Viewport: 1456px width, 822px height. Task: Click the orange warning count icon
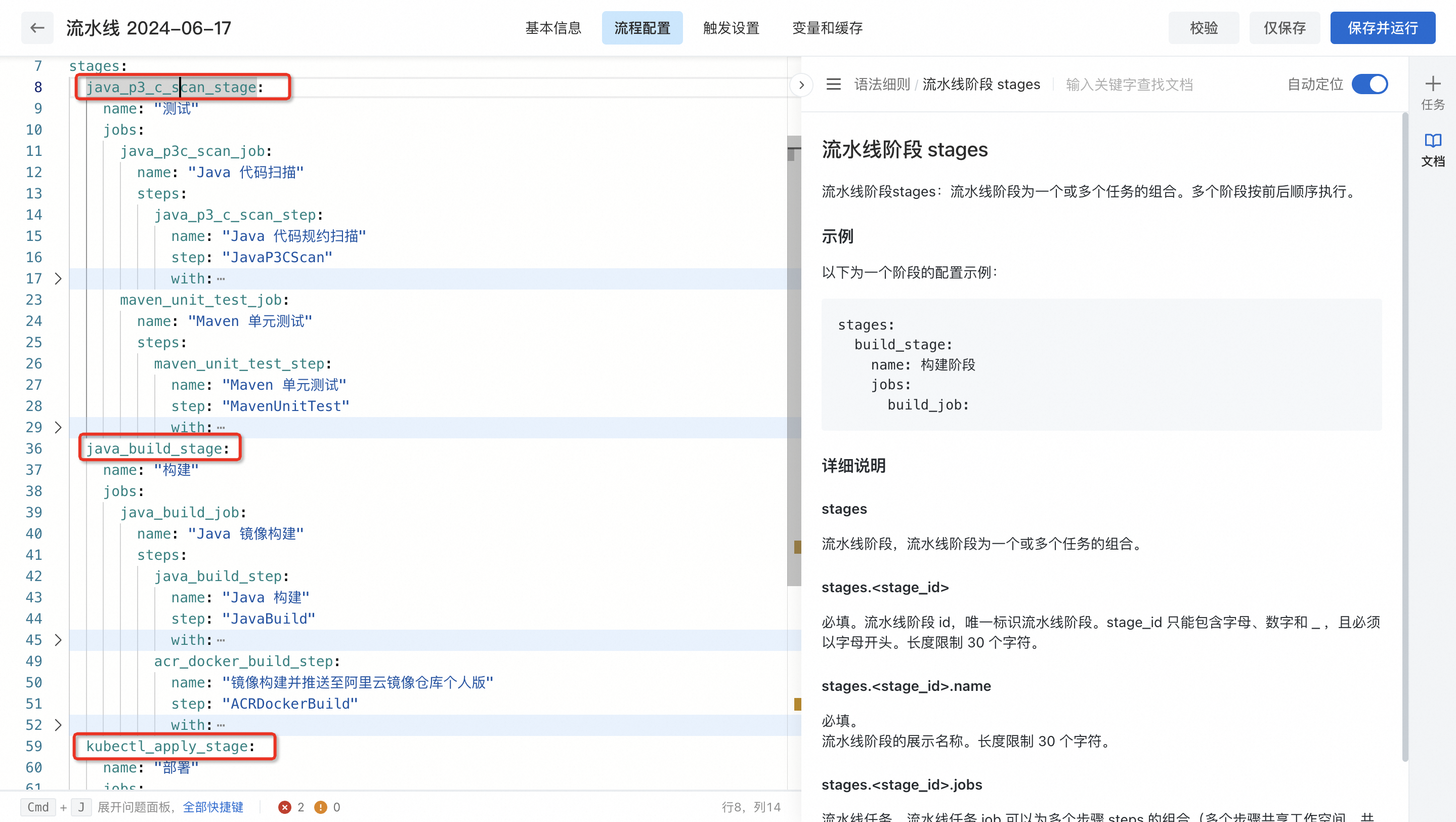320,807
